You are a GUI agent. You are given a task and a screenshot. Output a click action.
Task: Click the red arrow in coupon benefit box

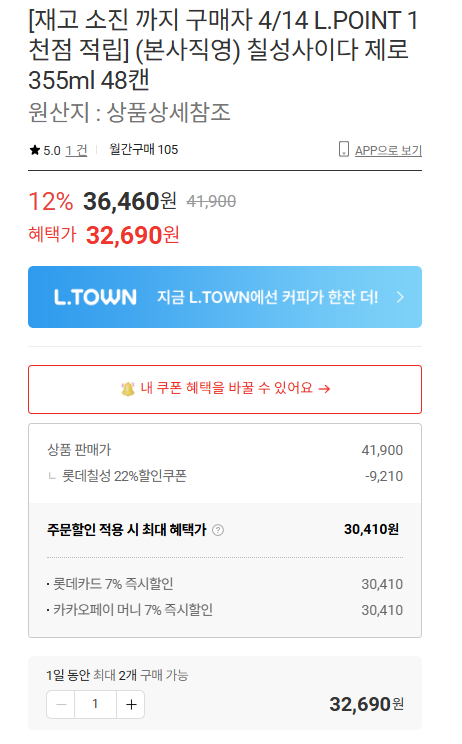(x=324, y=389)
